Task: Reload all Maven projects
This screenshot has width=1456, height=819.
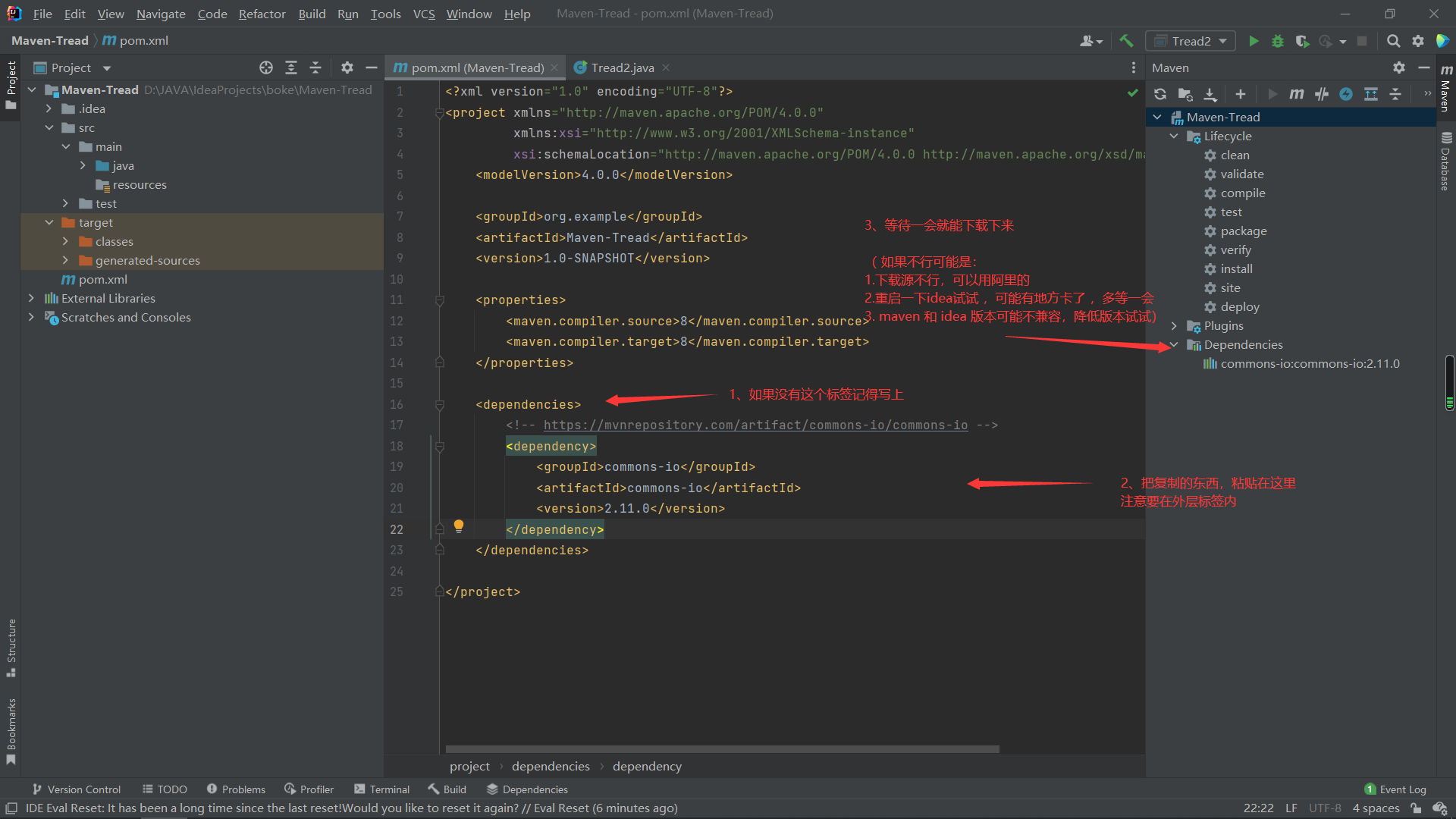Action: (1160, 94)
